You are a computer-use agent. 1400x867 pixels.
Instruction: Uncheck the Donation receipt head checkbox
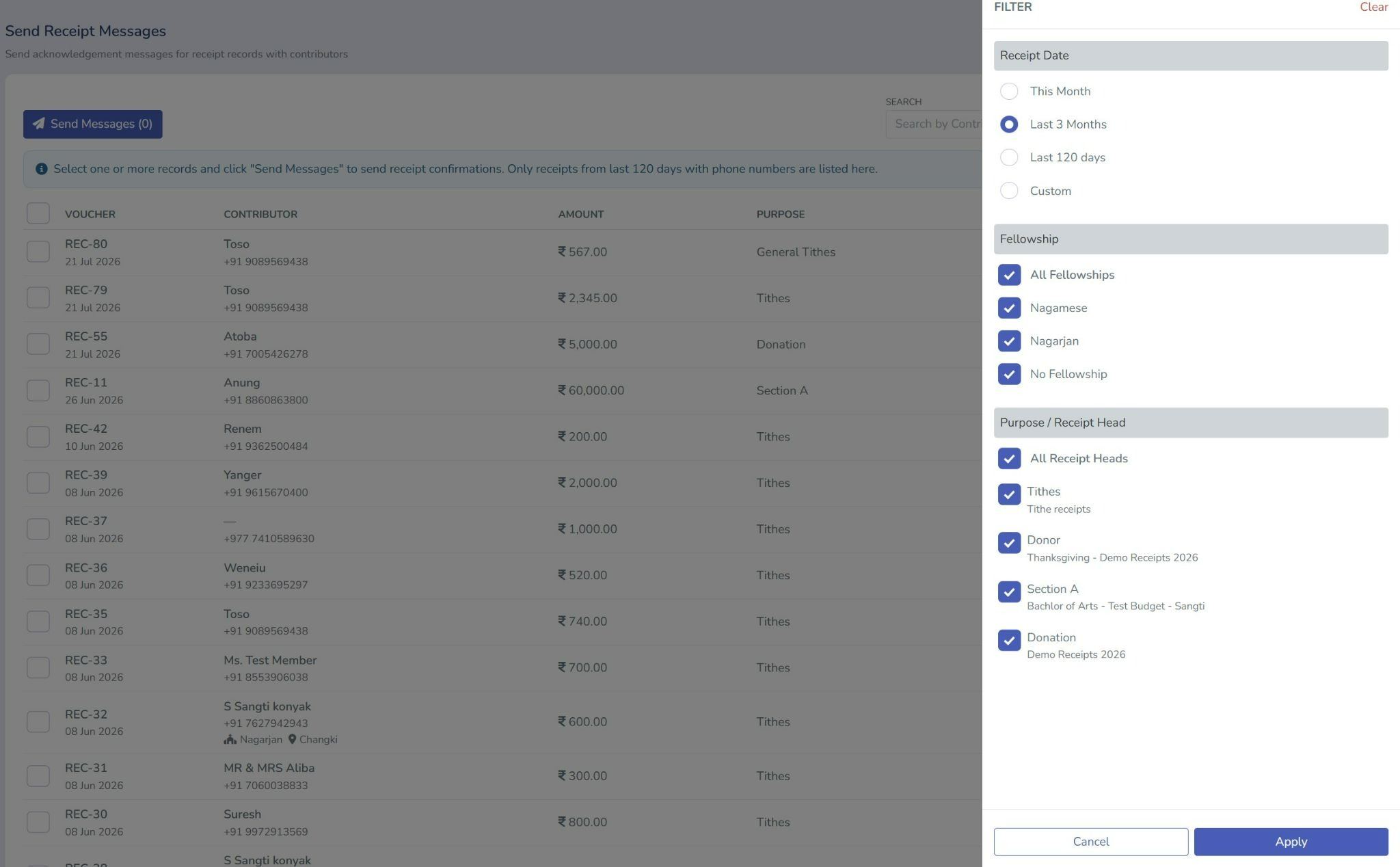(1009, 640)
